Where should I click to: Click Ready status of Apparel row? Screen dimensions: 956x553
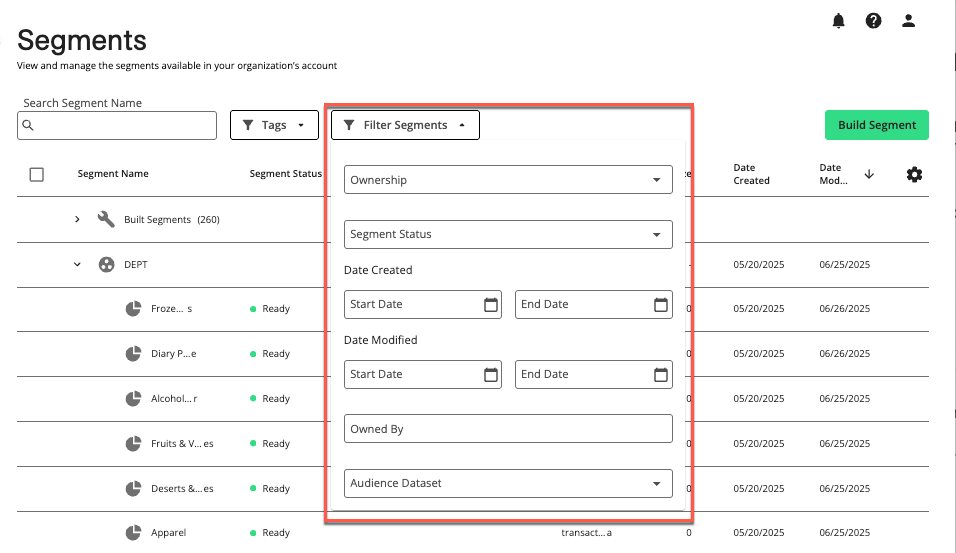[x=270, y=532]
